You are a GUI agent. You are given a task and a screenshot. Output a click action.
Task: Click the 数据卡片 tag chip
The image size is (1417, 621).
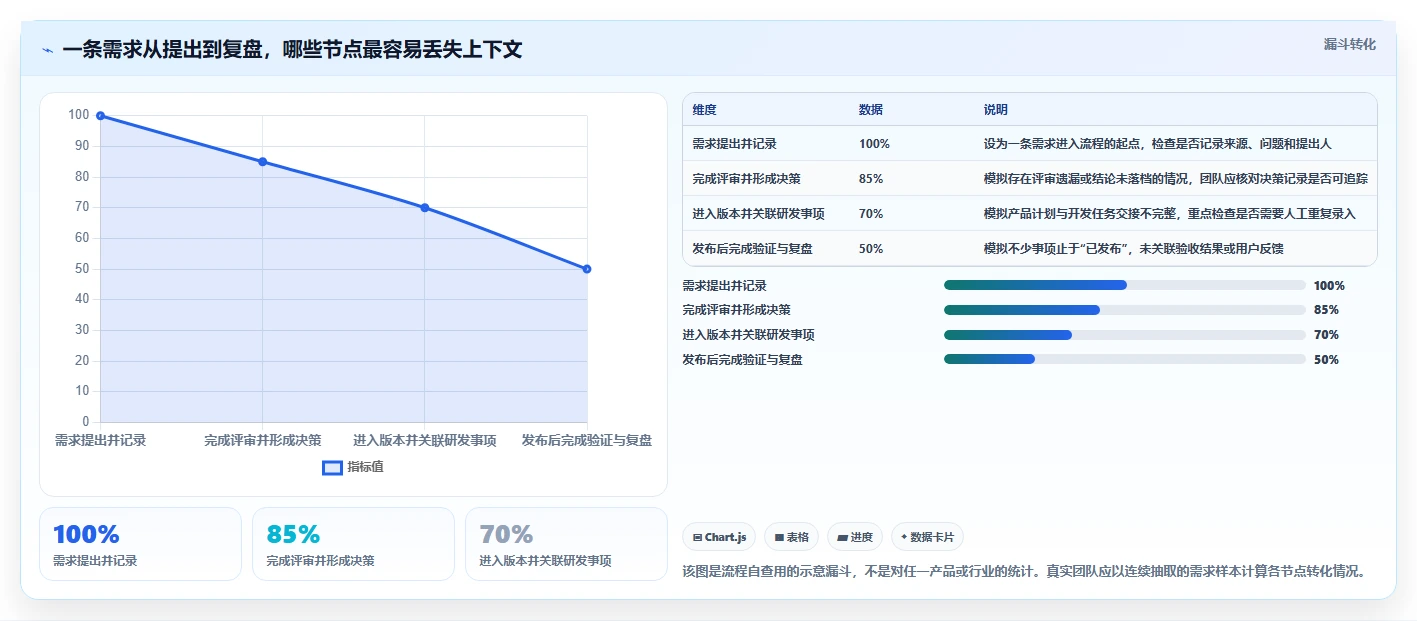[x=927, y=537]
